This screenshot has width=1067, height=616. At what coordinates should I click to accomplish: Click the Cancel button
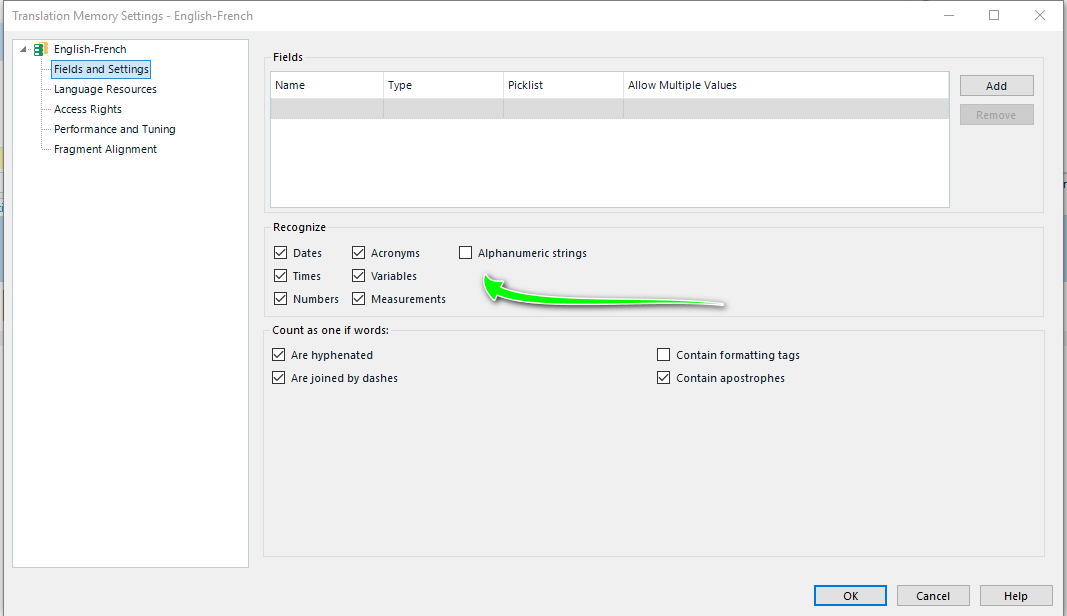932,596
